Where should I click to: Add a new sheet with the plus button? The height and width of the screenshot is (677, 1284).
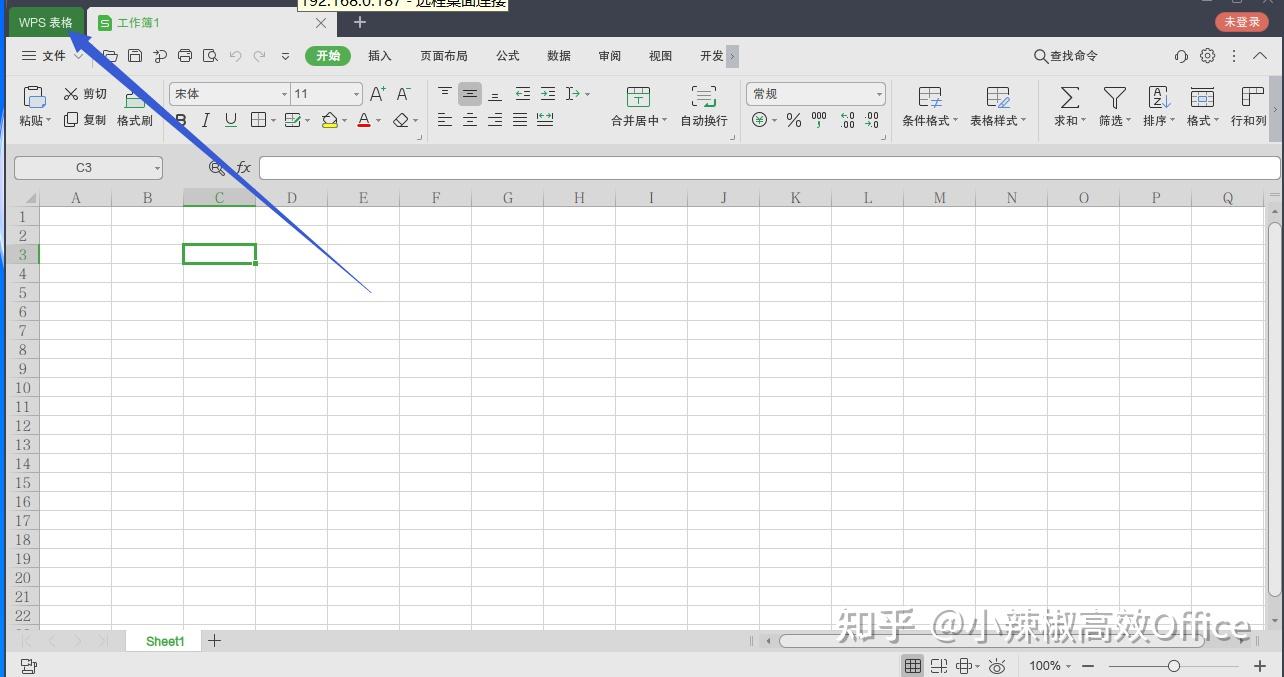pos(214,640)
